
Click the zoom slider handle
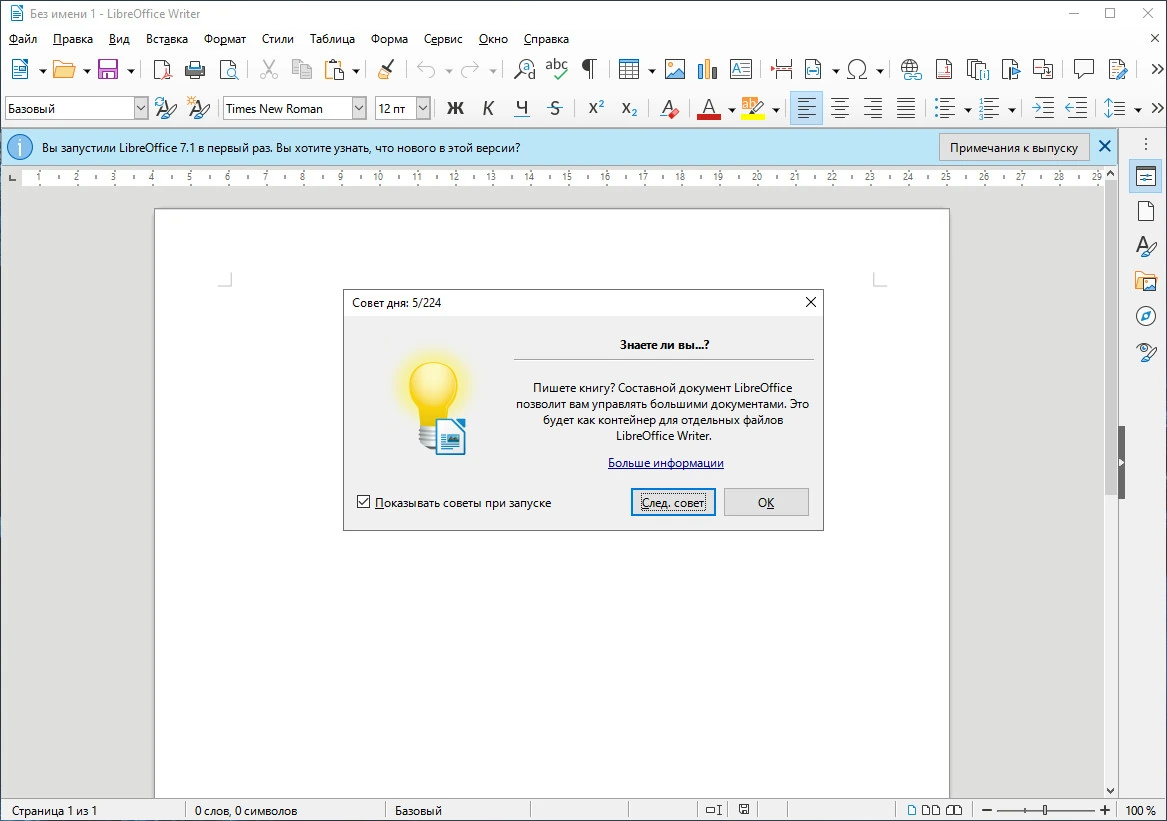click(1045, 810)
